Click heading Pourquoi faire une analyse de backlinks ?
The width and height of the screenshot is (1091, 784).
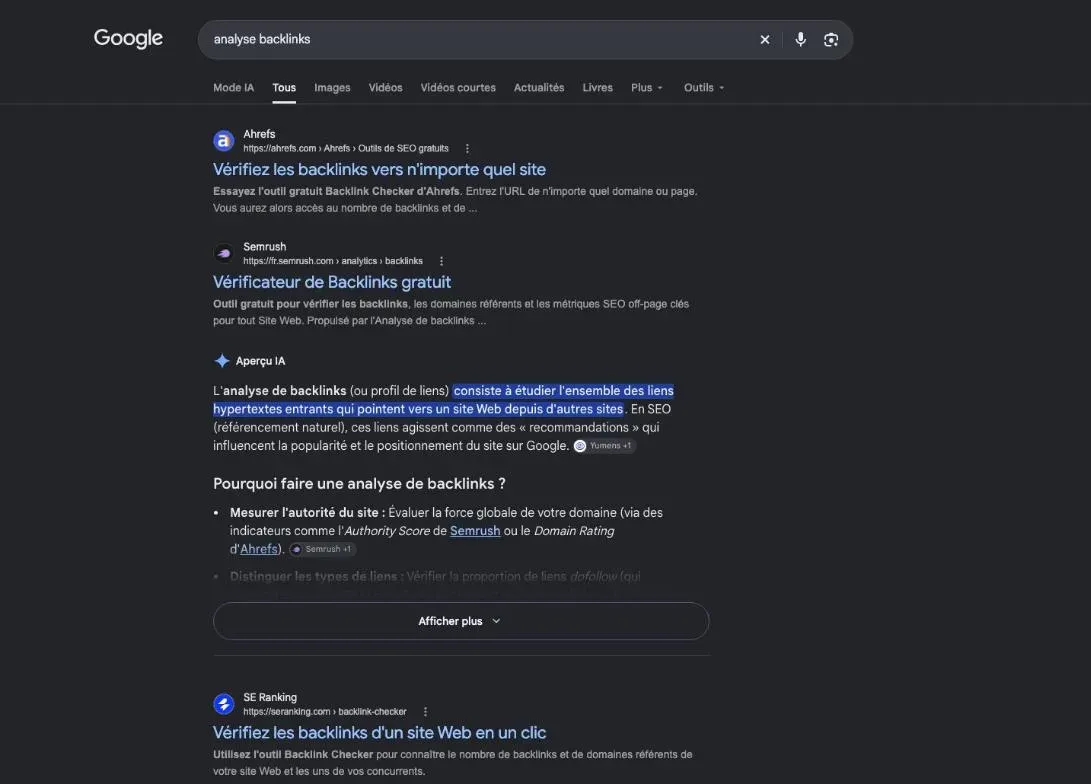(359, 484)
